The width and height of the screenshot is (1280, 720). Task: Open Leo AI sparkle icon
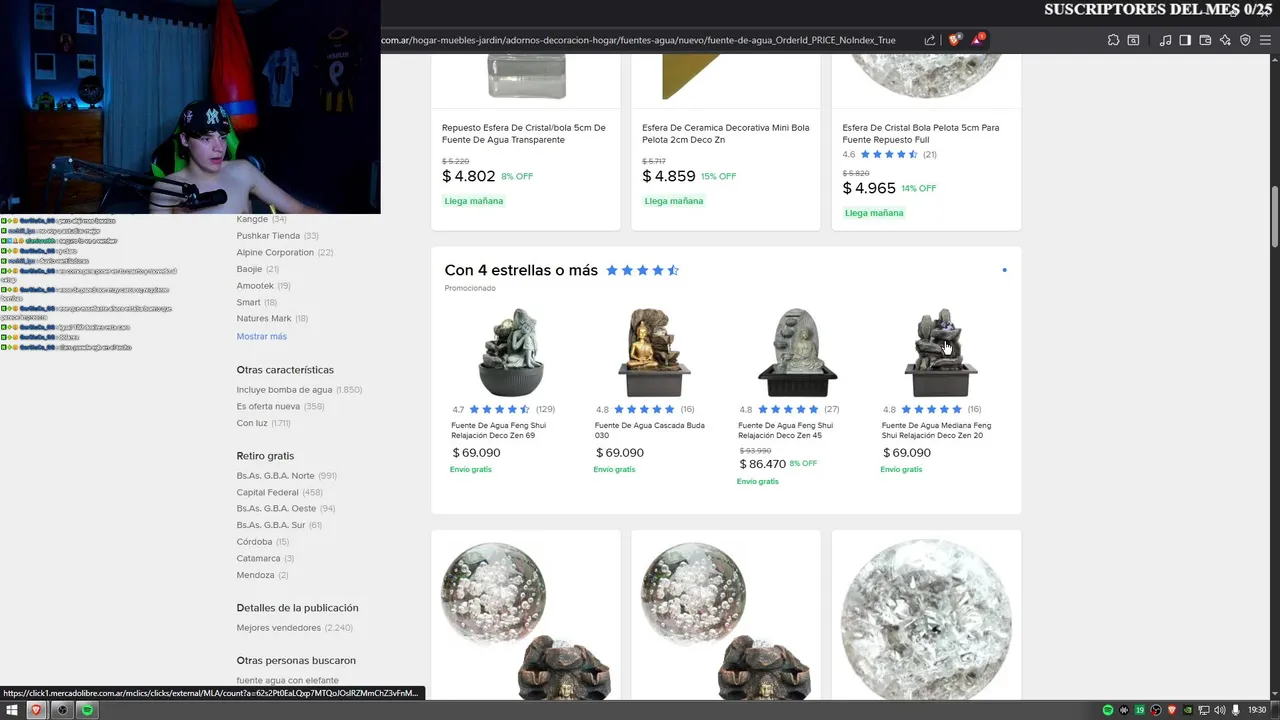(1225, 40)
